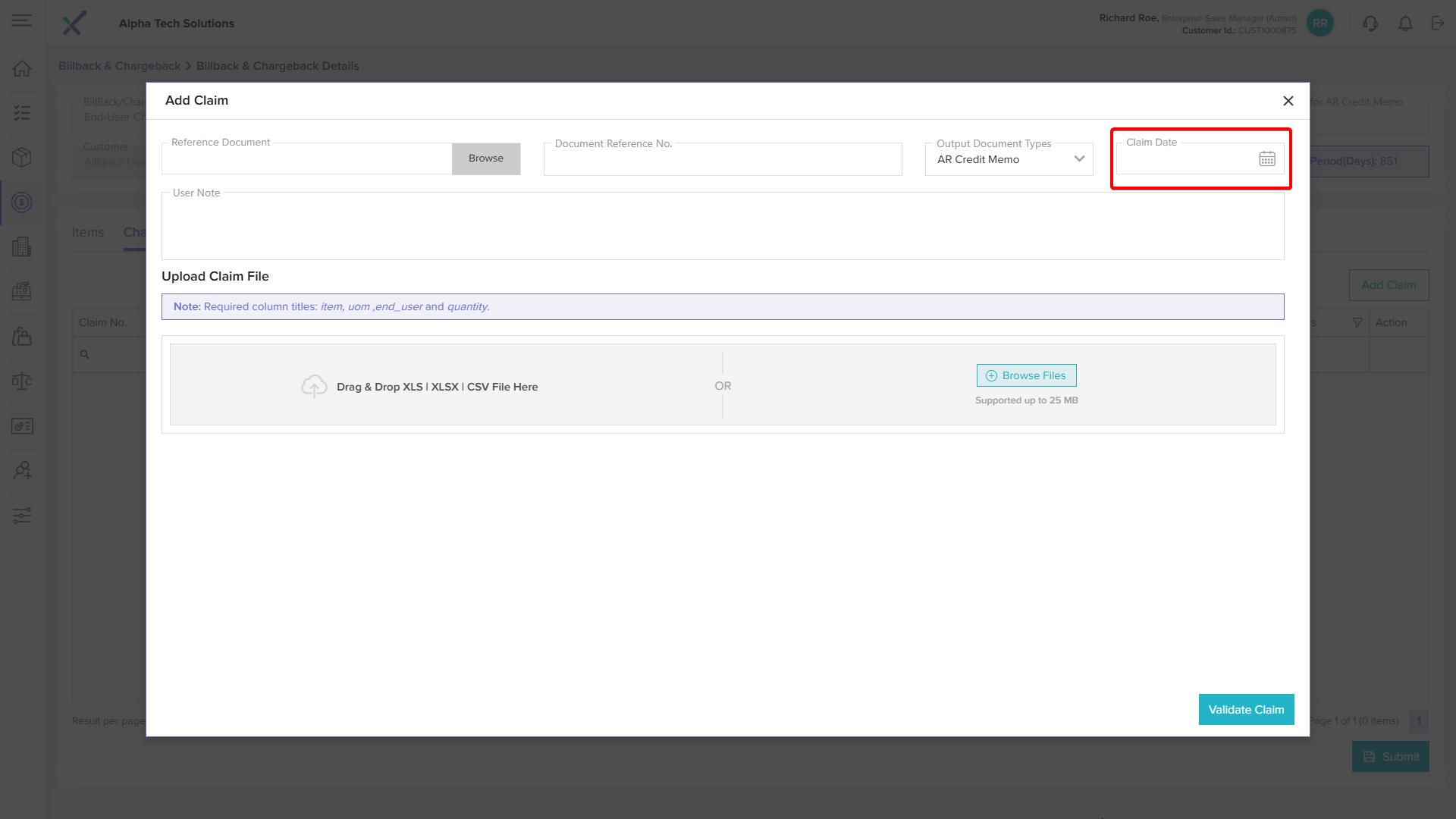Click the Document Reference No. field
1456x819 pixels.
click(x=722, y=161)
